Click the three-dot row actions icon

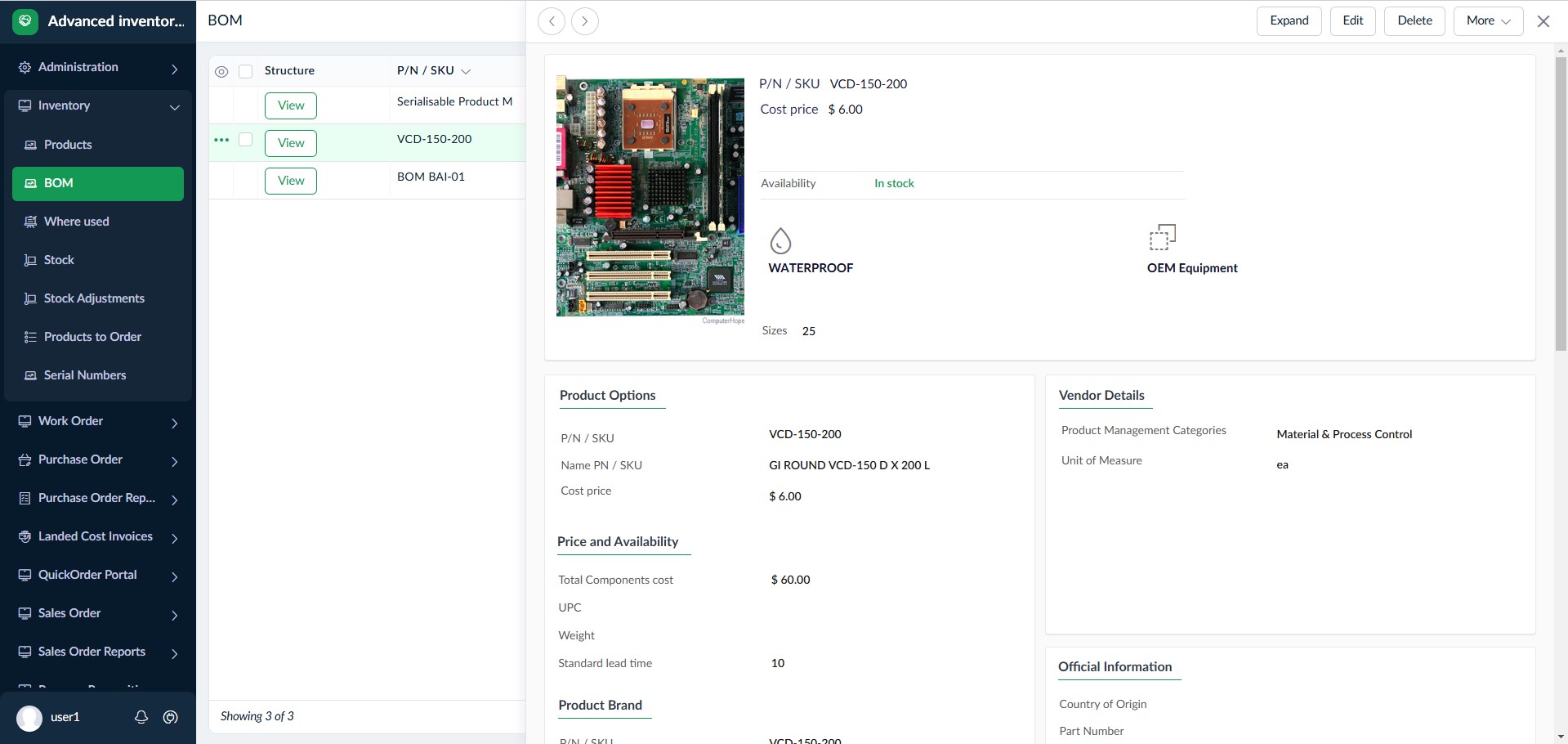[x=221, y=140]
